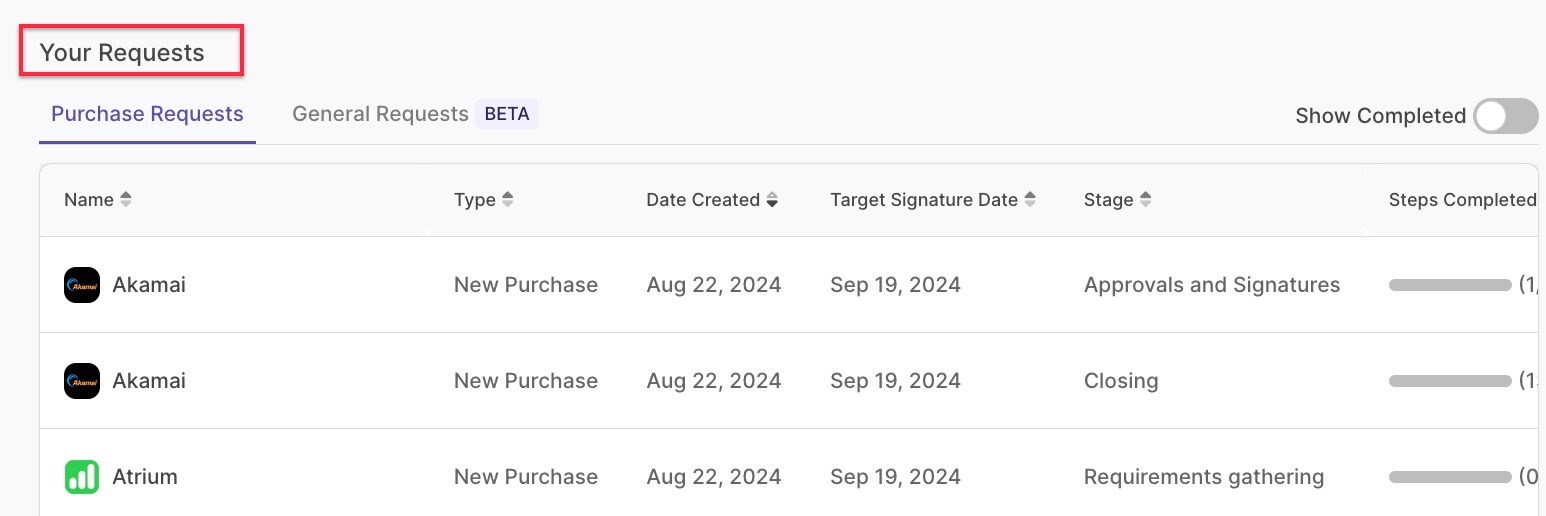Image resolution: width=1546 pixels, height=516 pixels.
Task: Click the first Akamai logo icon
Action: pyautogui.click(x=82, y=285)
